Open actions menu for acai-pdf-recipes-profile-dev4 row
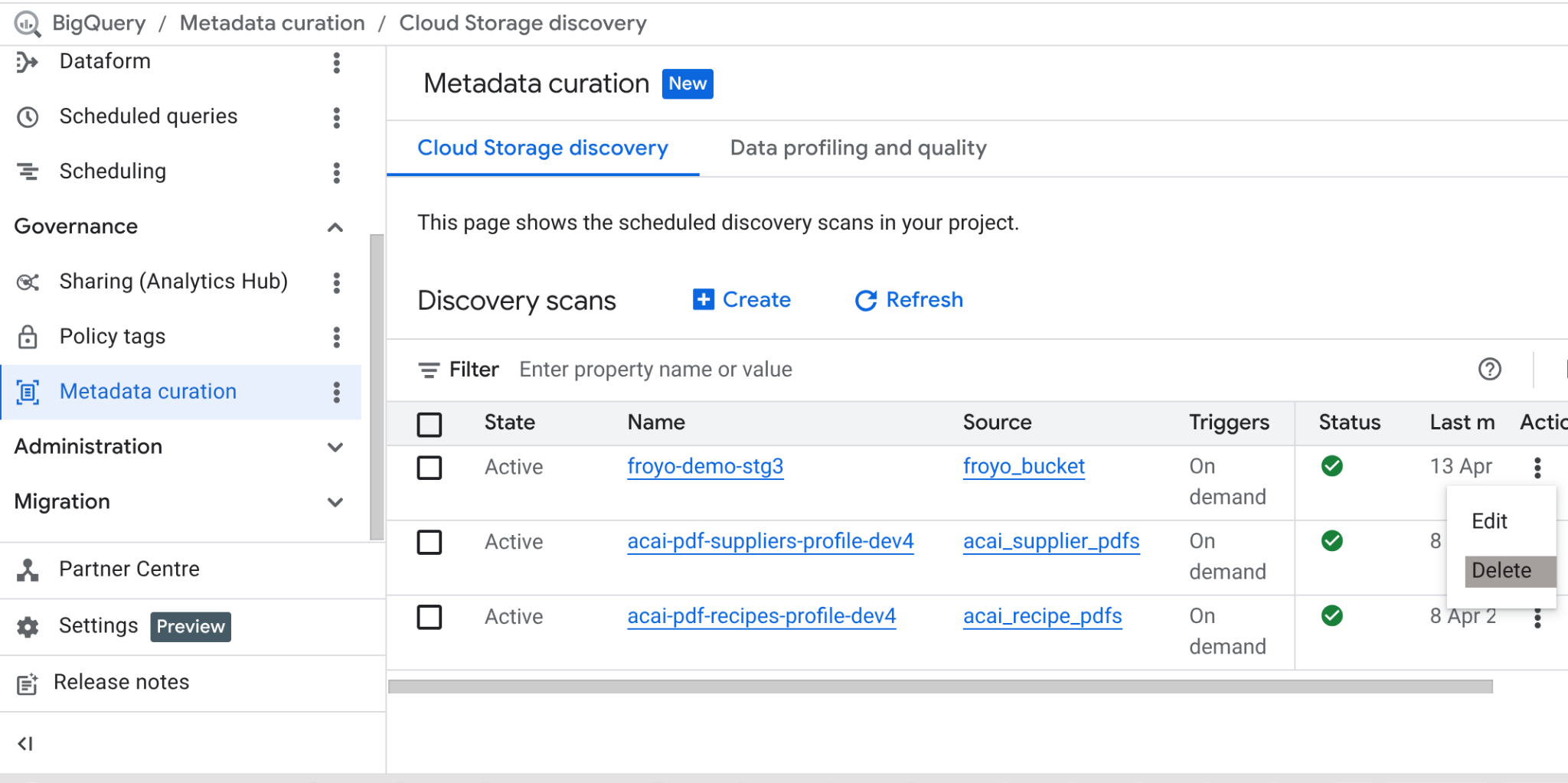Viewport: 1568px width, 783px height. point(1537,618)
